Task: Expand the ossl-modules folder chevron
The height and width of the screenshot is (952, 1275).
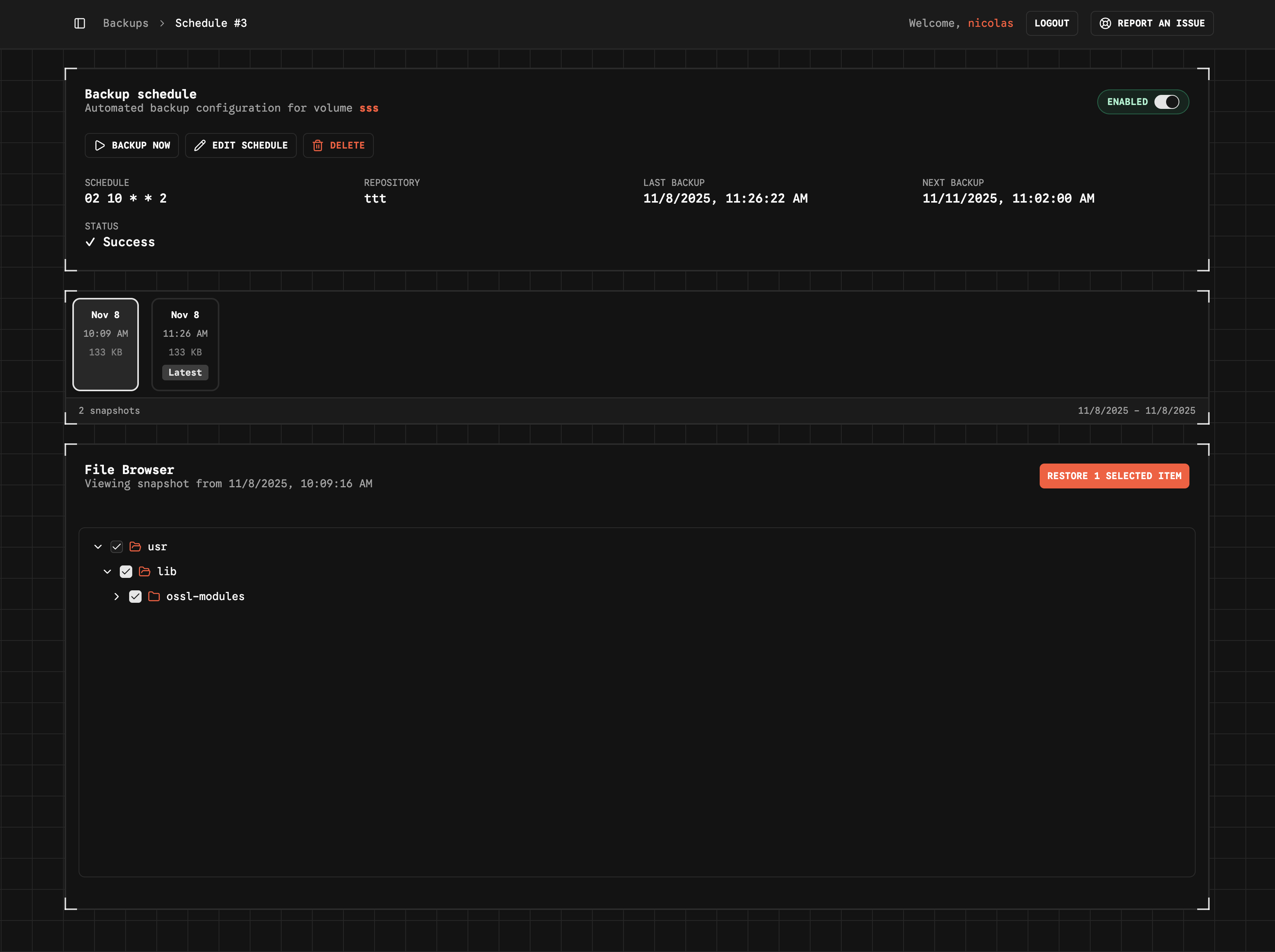Action: tap(116, 597)
